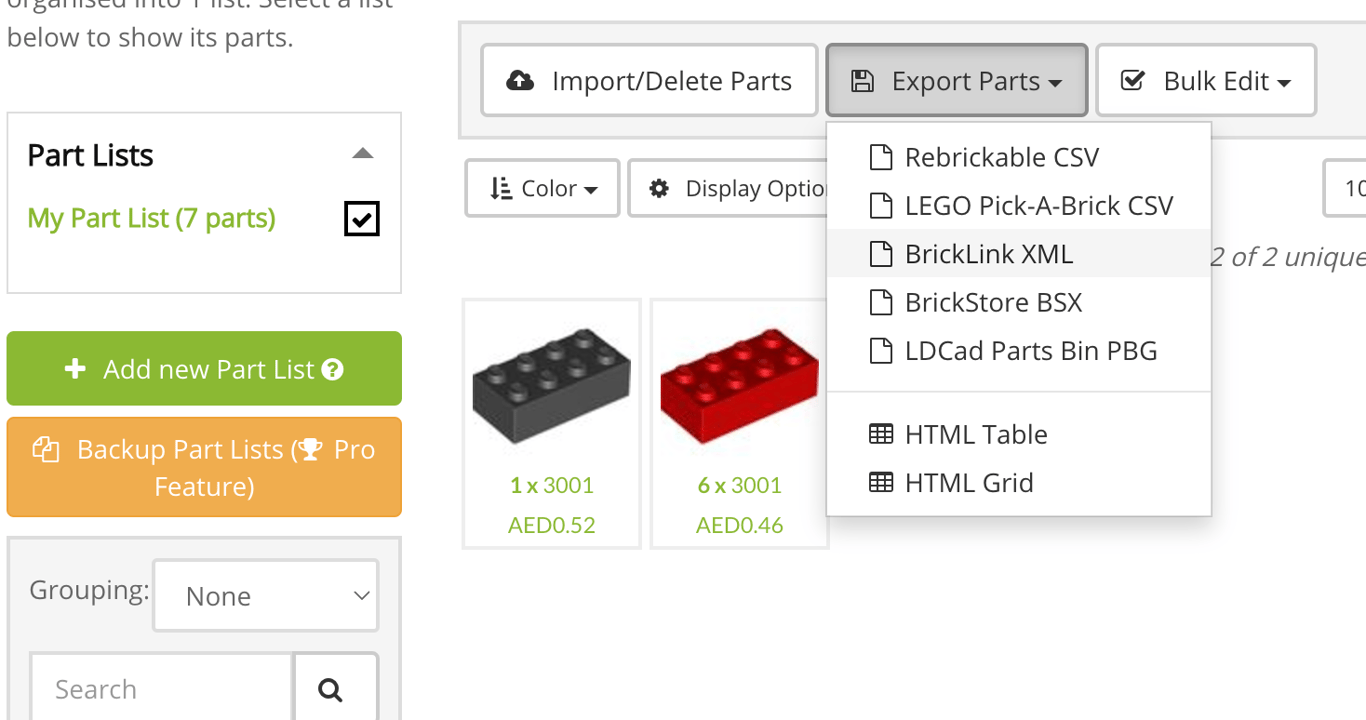Click the search magnifier icon button
The image size is (1366, 720).
coord(330,689)
